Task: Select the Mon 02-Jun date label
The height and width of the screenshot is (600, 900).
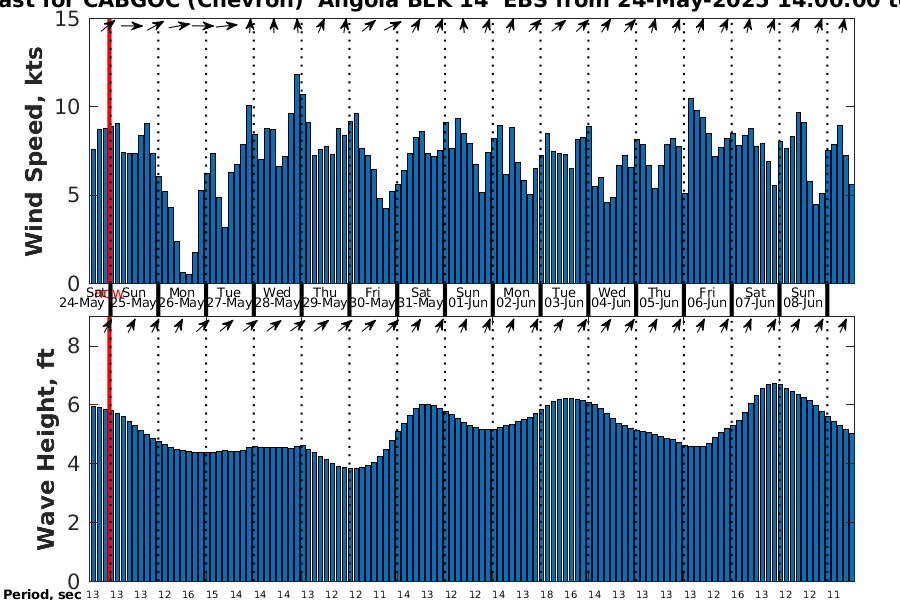Action: coord(516,297)
